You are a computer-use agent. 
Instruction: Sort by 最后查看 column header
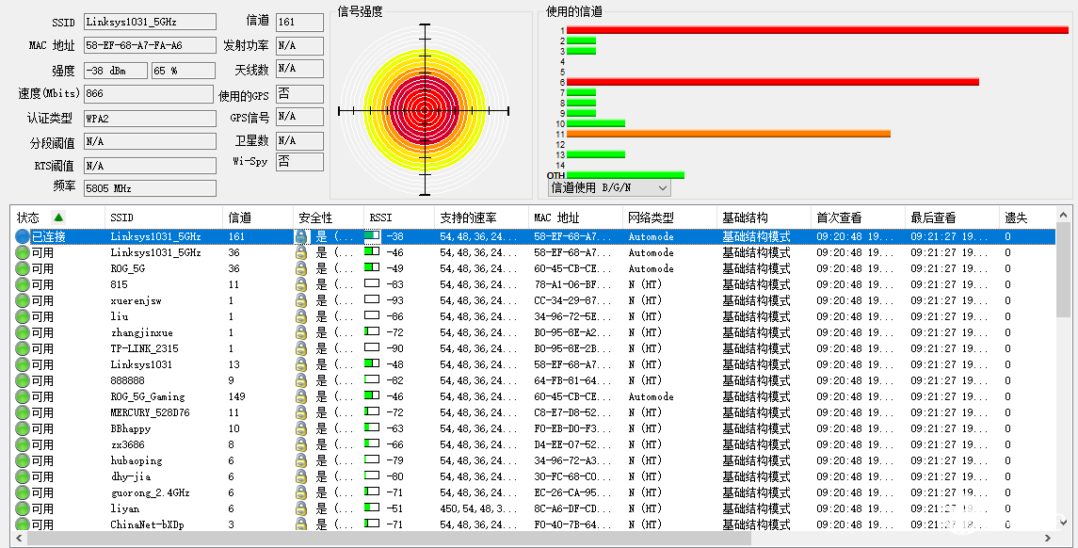click(953, 217)
